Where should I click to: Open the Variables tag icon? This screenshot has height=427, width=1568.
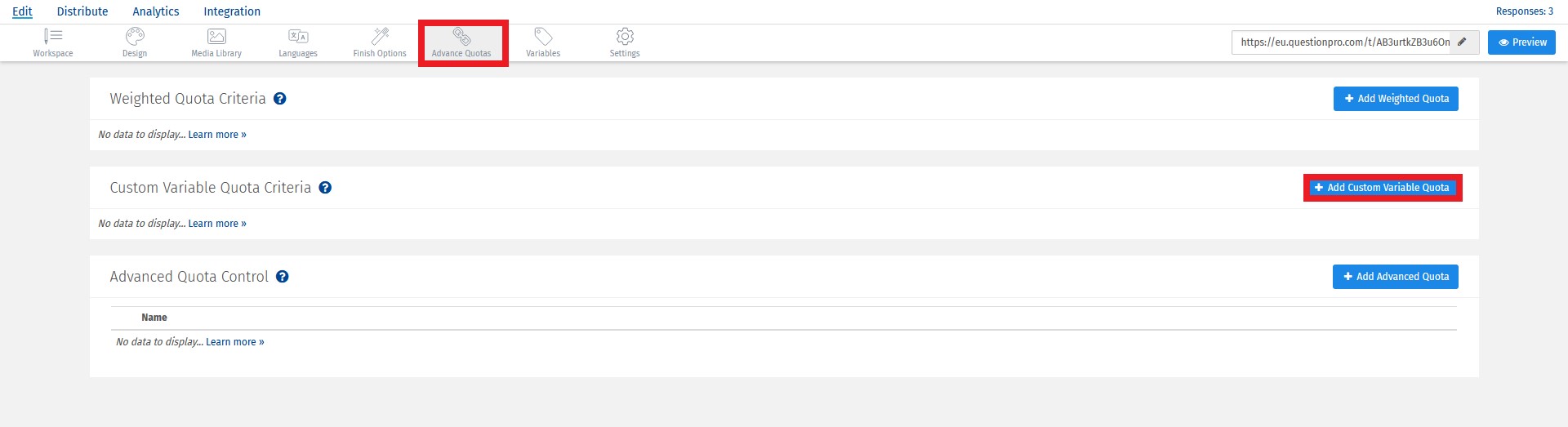543,37
